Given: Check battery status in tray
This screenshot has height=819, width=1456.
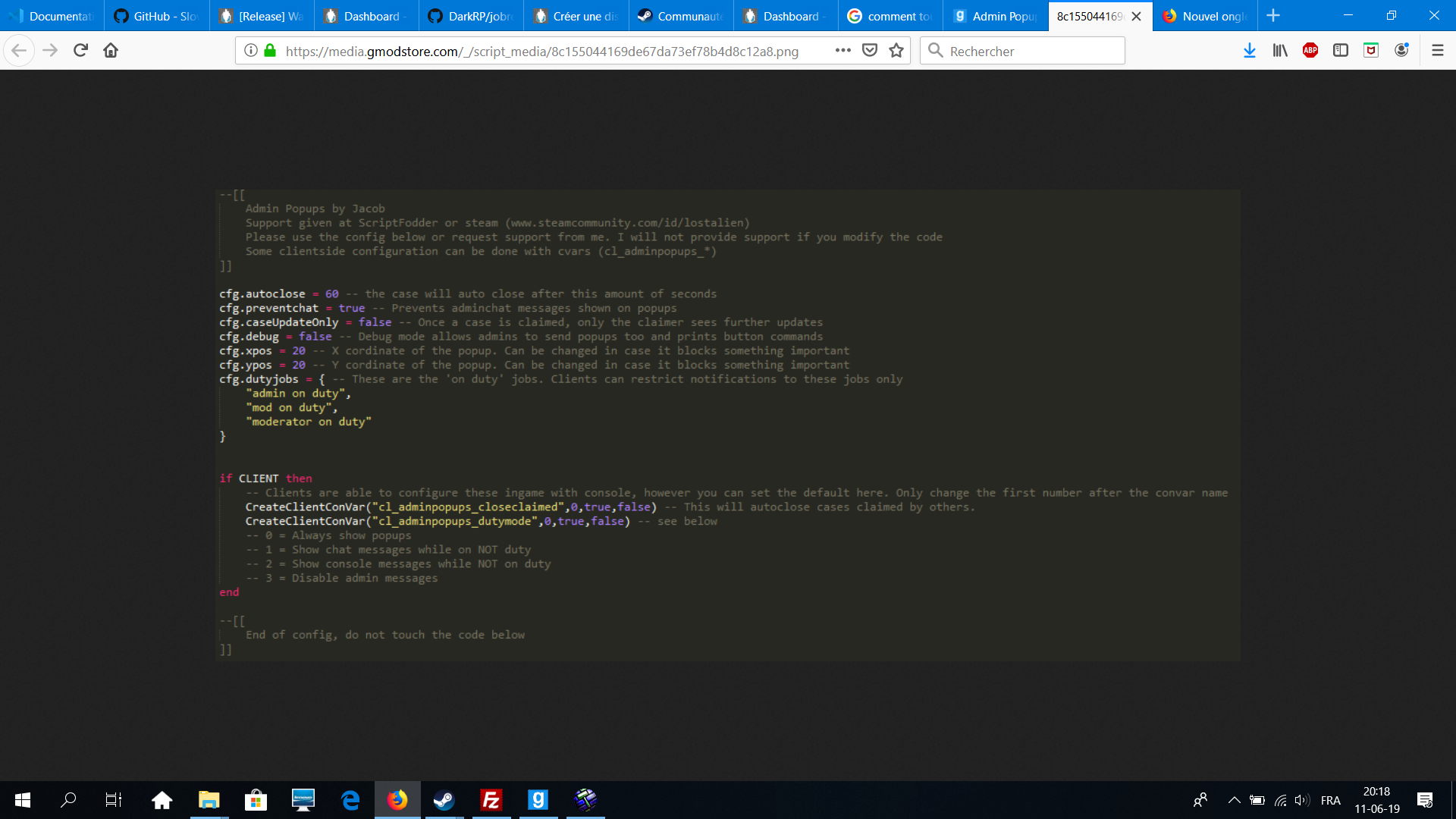Looking at the screenshot, I should (x=1257, y=800).
